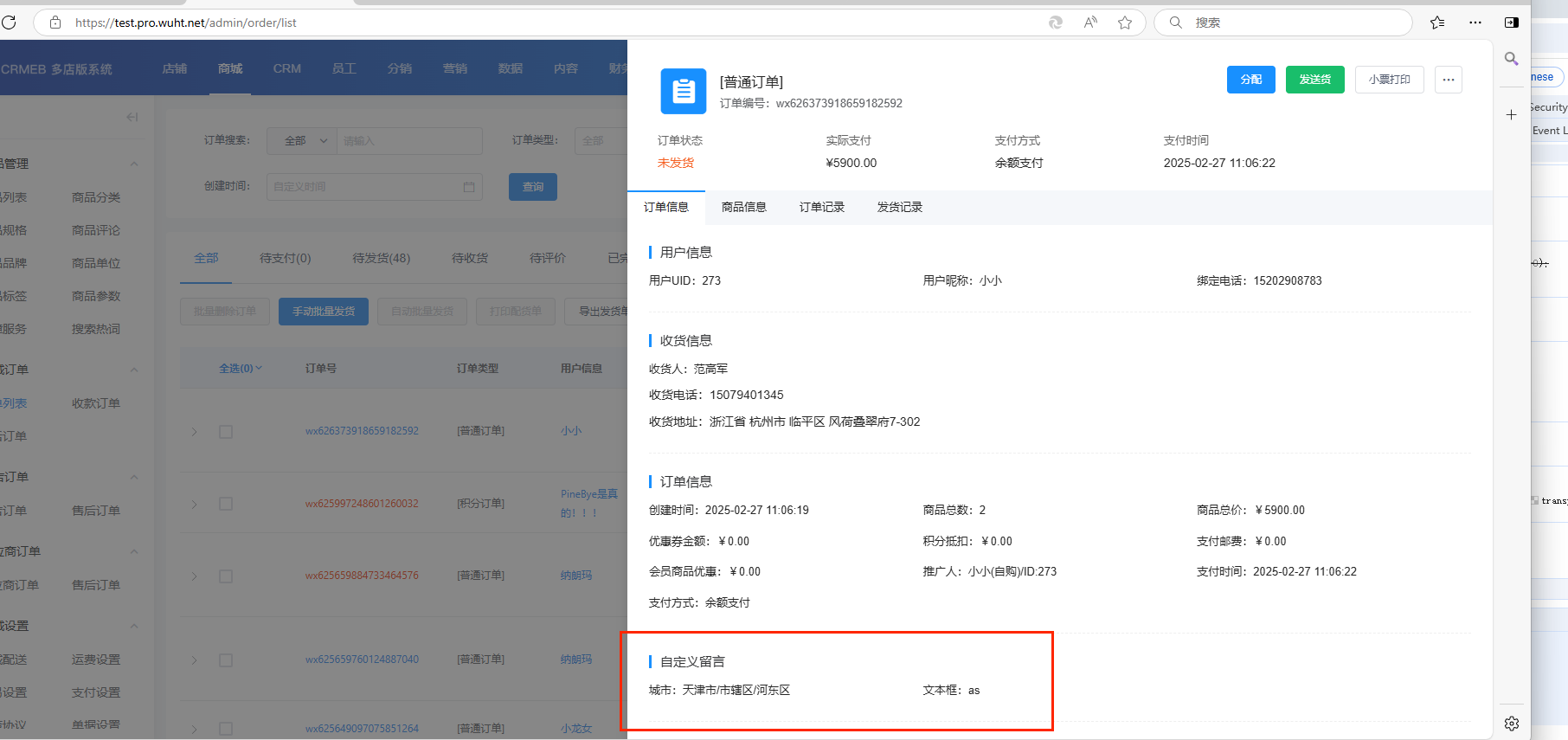Open browser settings three-dot menu
Viewport: 1568px width, 740px height.
pyautogui.click(x=1475, y=23)
